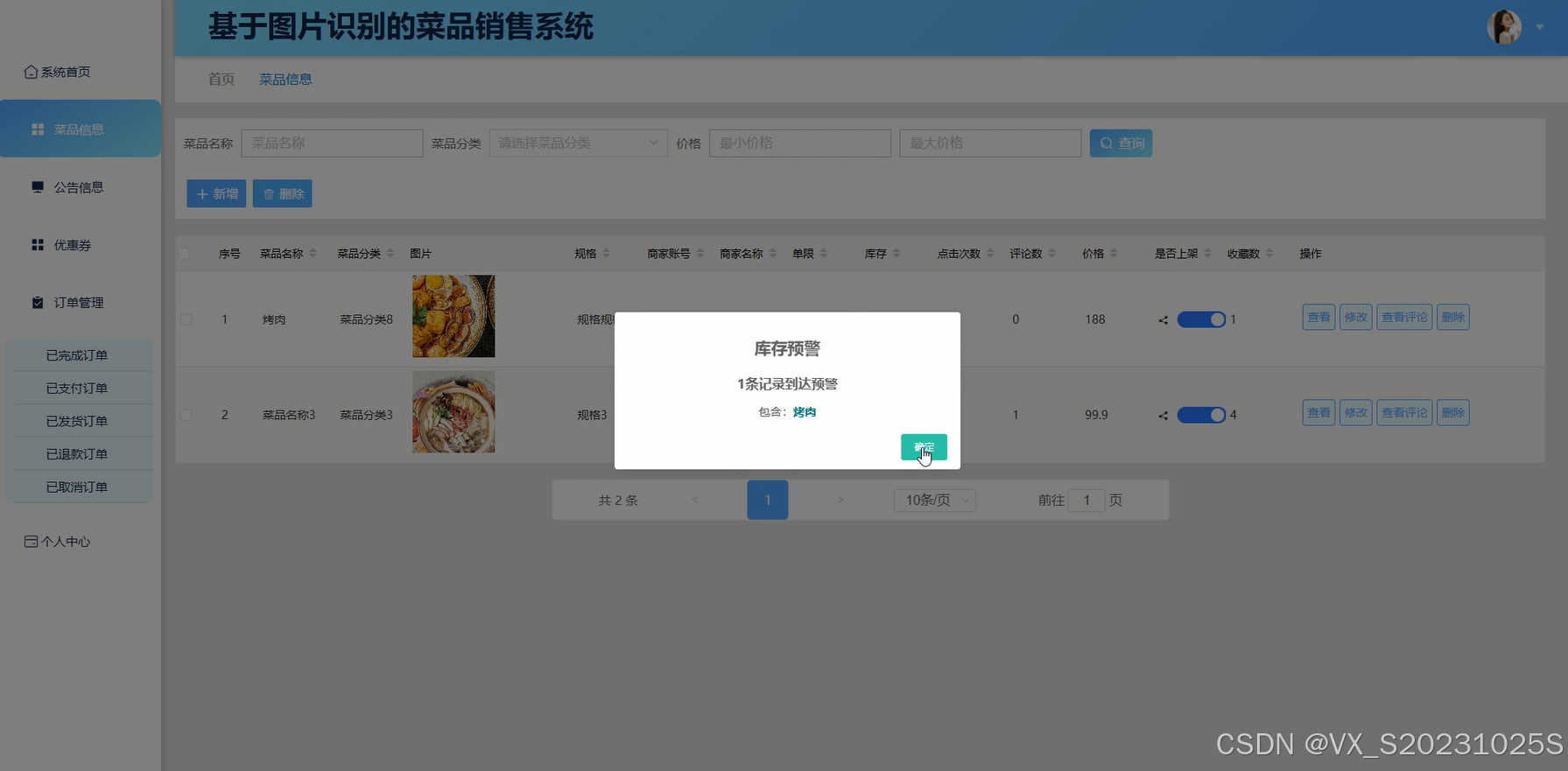Click the grid icon beside 菜品信息
Viewport: 1568px width, 771px height.
[38, 130]
